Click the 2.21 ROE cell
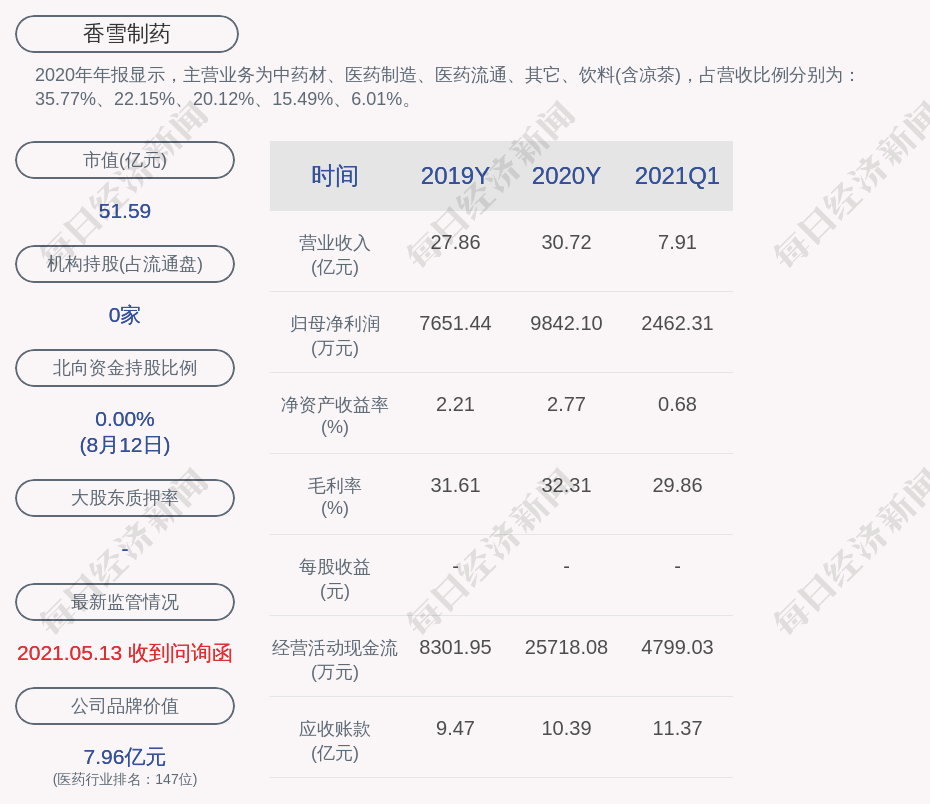Viewport: 930px width, 804px height. (x=455, y=404)
